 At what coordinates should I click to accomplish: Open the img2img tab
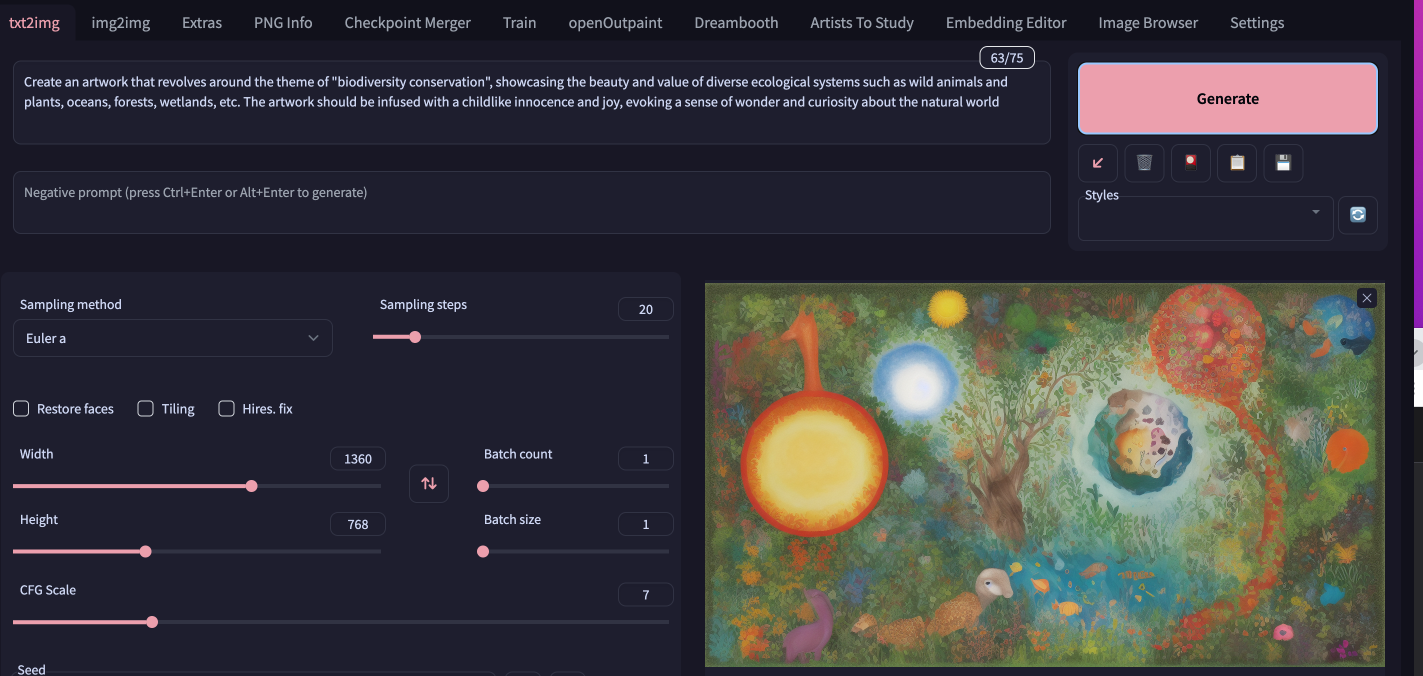[121, 22]
